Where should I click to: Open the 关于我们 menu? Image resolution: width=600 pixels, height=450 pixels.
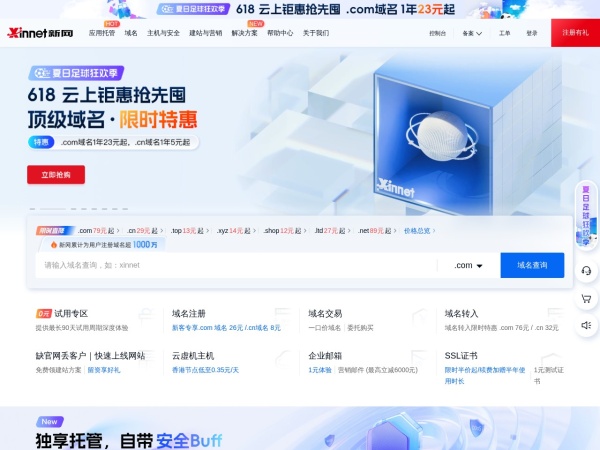click(316, 33)
